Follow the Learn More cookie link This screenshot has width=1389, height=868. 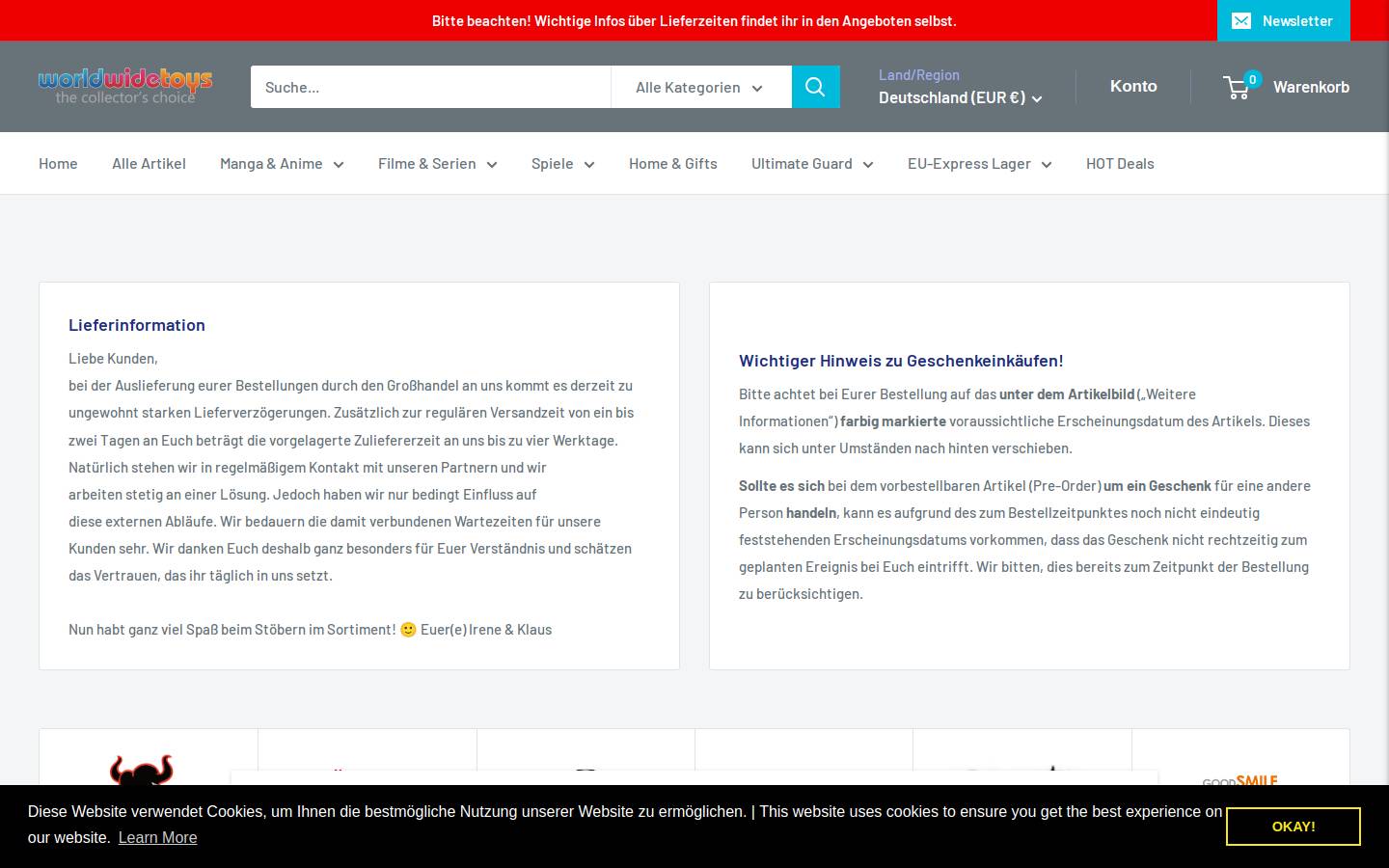157,837
